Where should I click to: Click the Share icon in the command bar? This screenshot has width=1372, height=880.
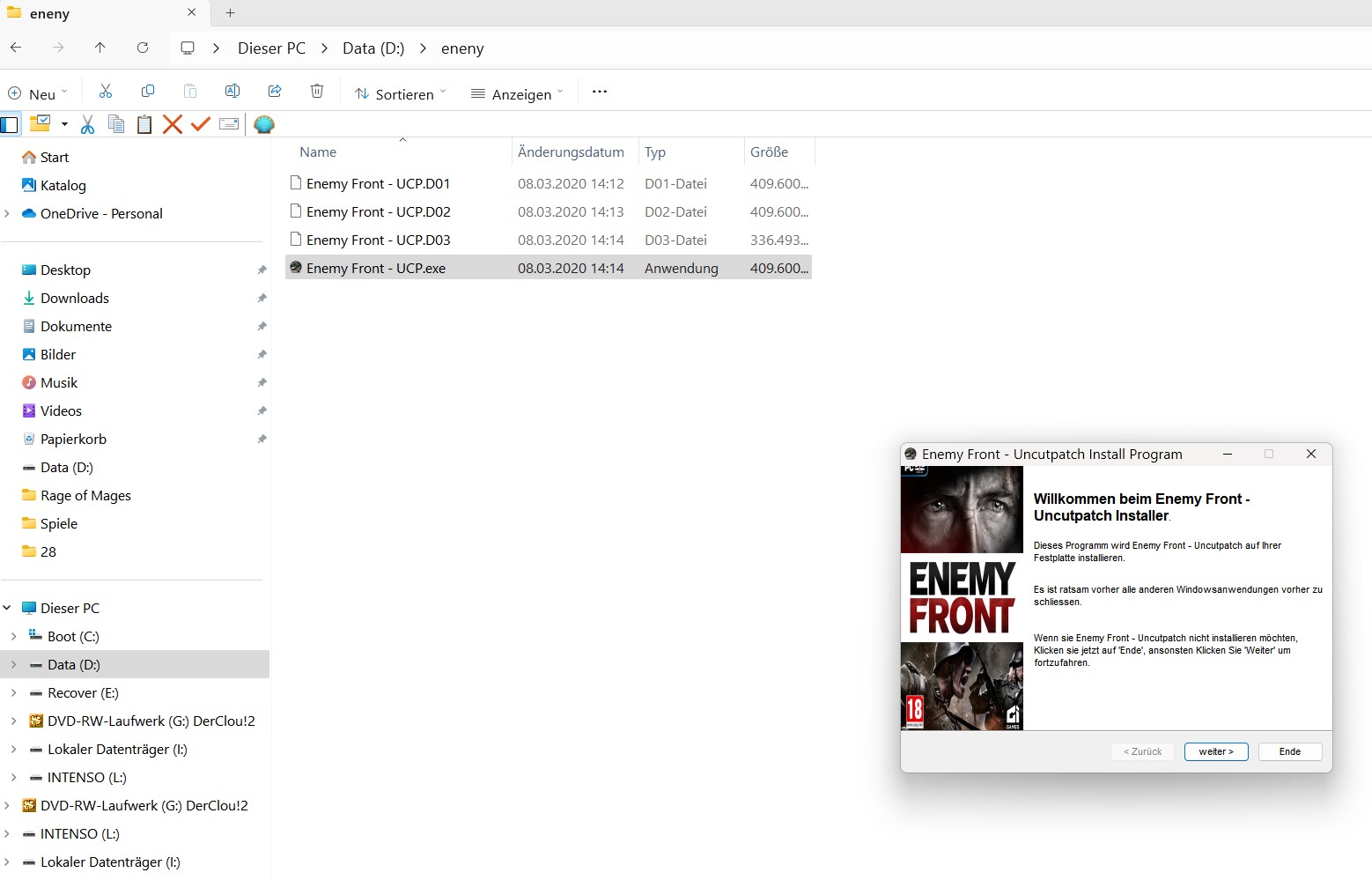[x=275, y=92]
